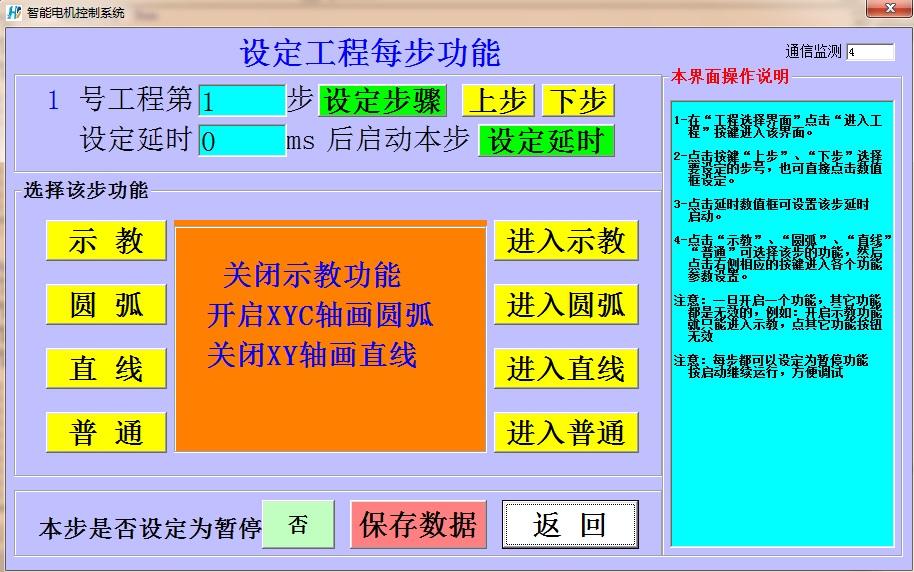Click the 设定步骤 green button
The image size is (914, 572).
coord(383,101)
